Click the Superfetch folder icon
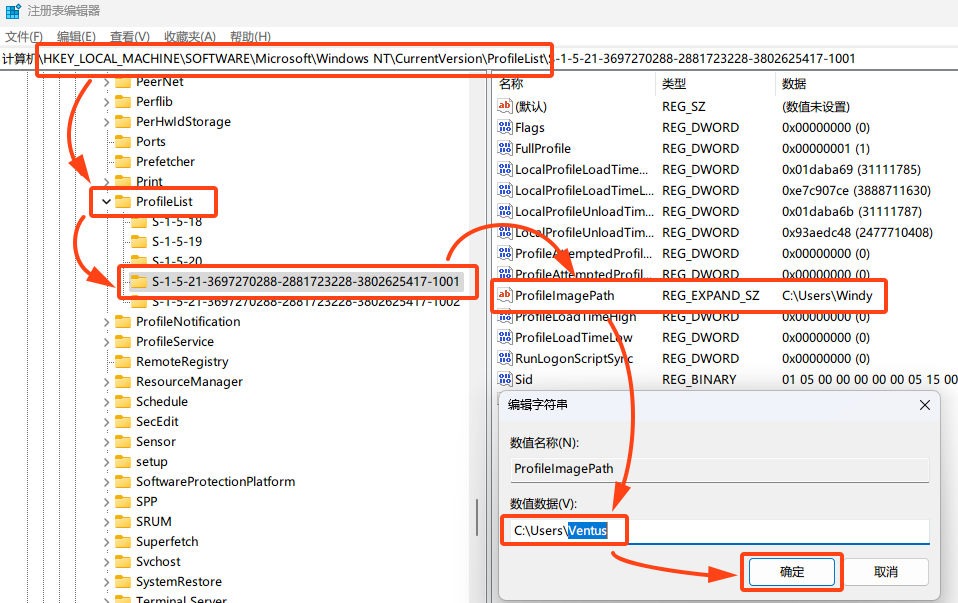Screen dimensions: 958x603 pos(123,541)
